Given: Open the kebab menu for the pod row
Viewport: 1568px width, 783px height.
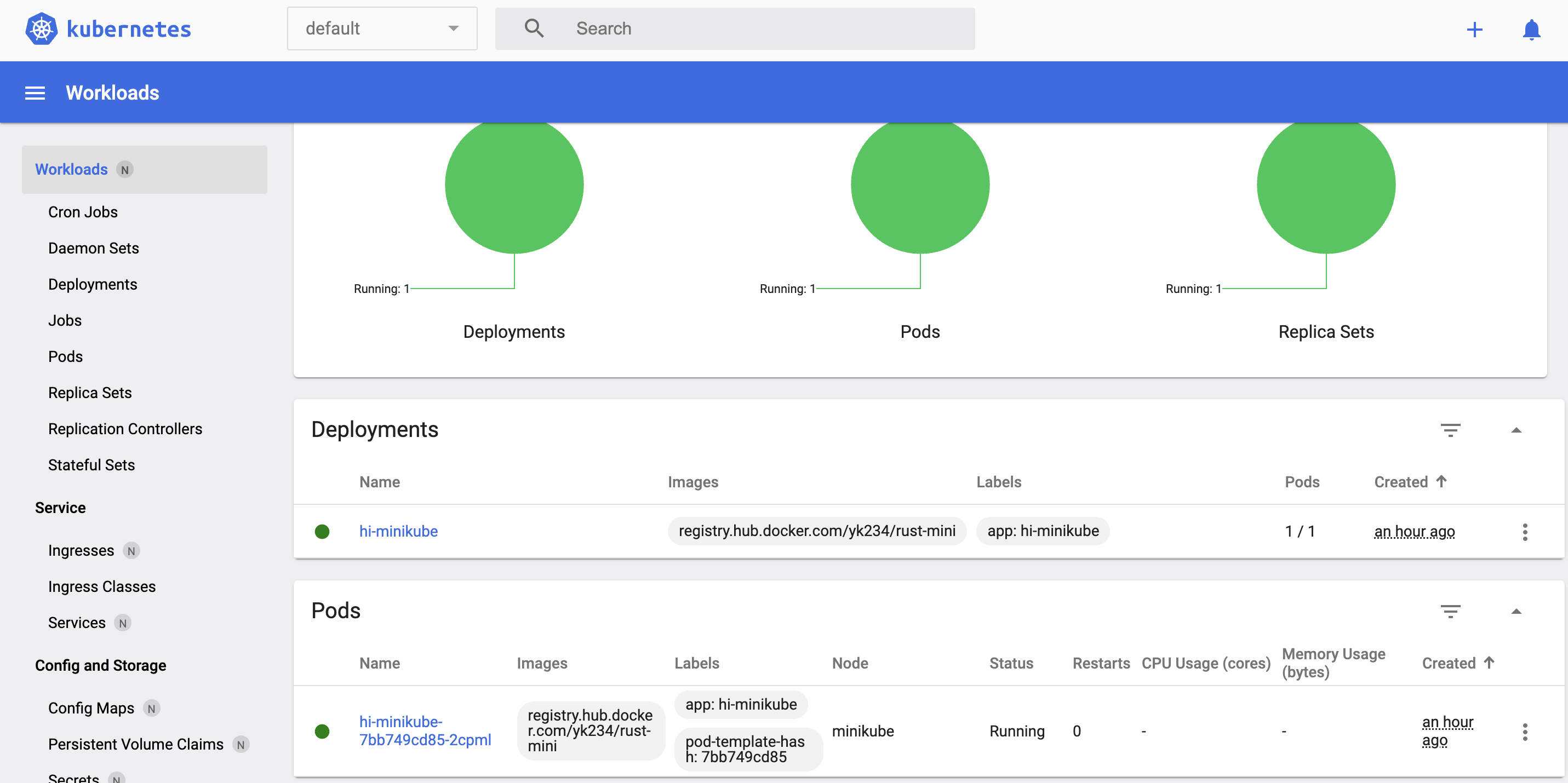Looking at the screenshot, I should coord(1525,732).
